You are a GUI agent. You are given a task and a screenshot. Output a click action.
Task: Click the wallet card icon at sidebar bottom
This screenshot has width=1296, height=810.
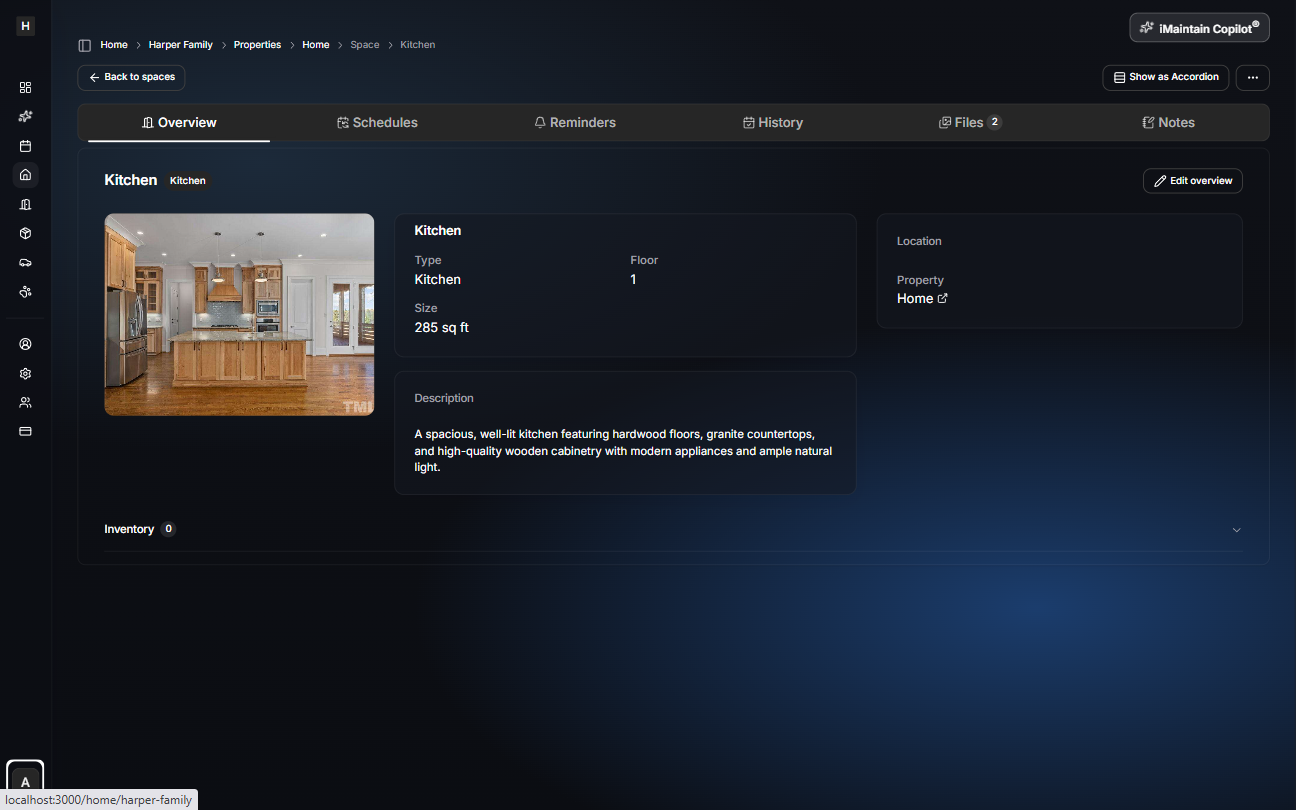point(25,431)
